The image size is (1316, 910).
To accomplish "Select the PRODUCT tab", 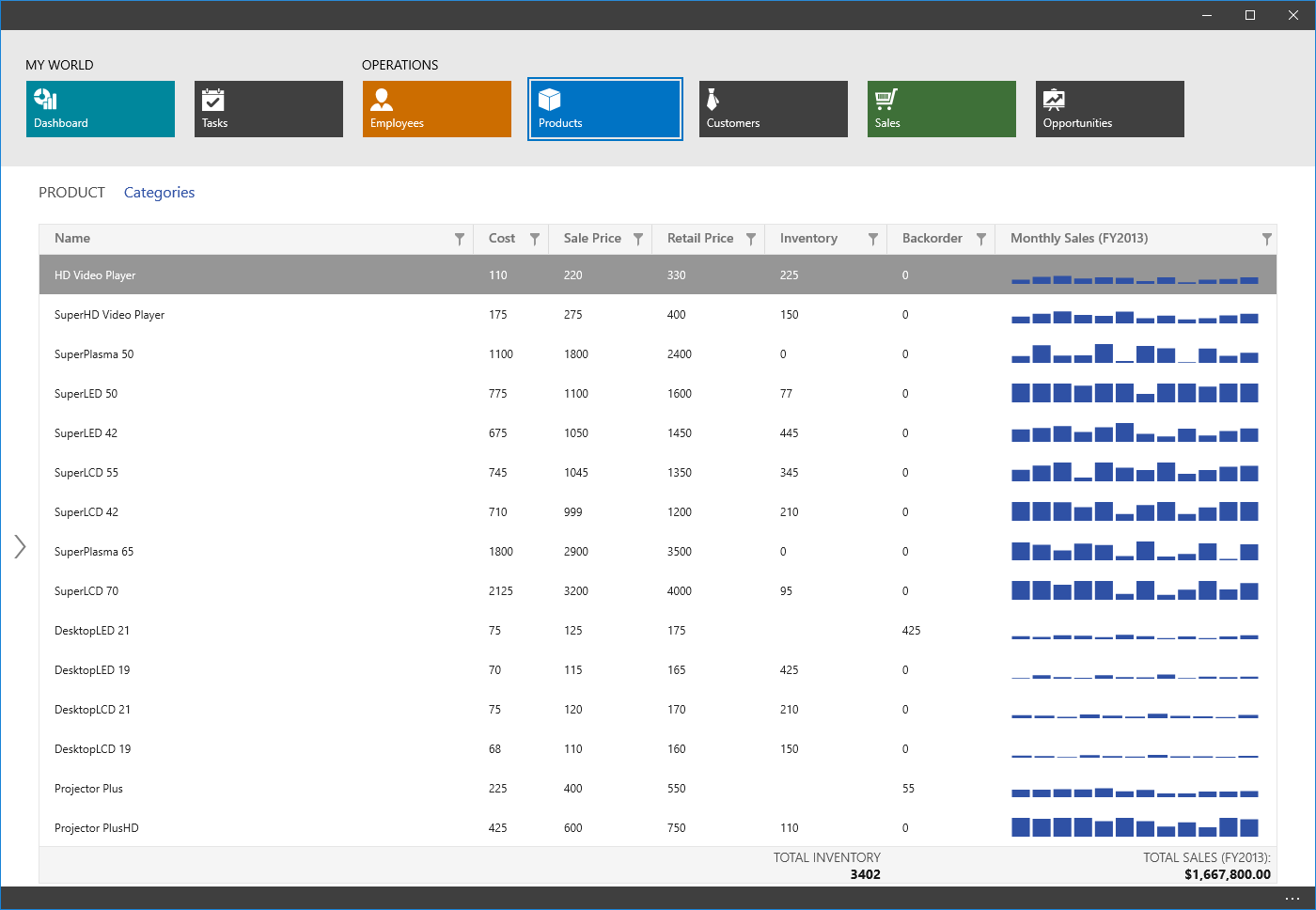I will [71, 193].
